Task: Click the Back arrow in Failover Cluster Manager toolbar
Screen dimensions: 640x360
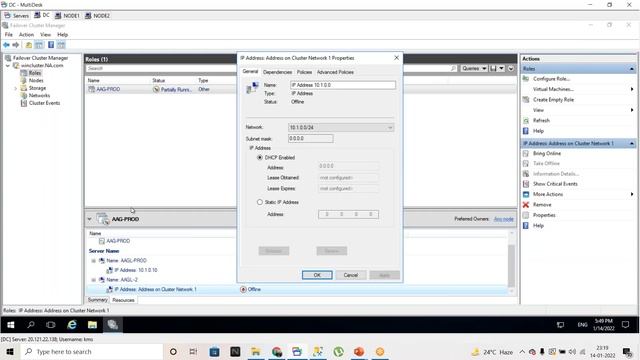Action: [x=7, y=45]
